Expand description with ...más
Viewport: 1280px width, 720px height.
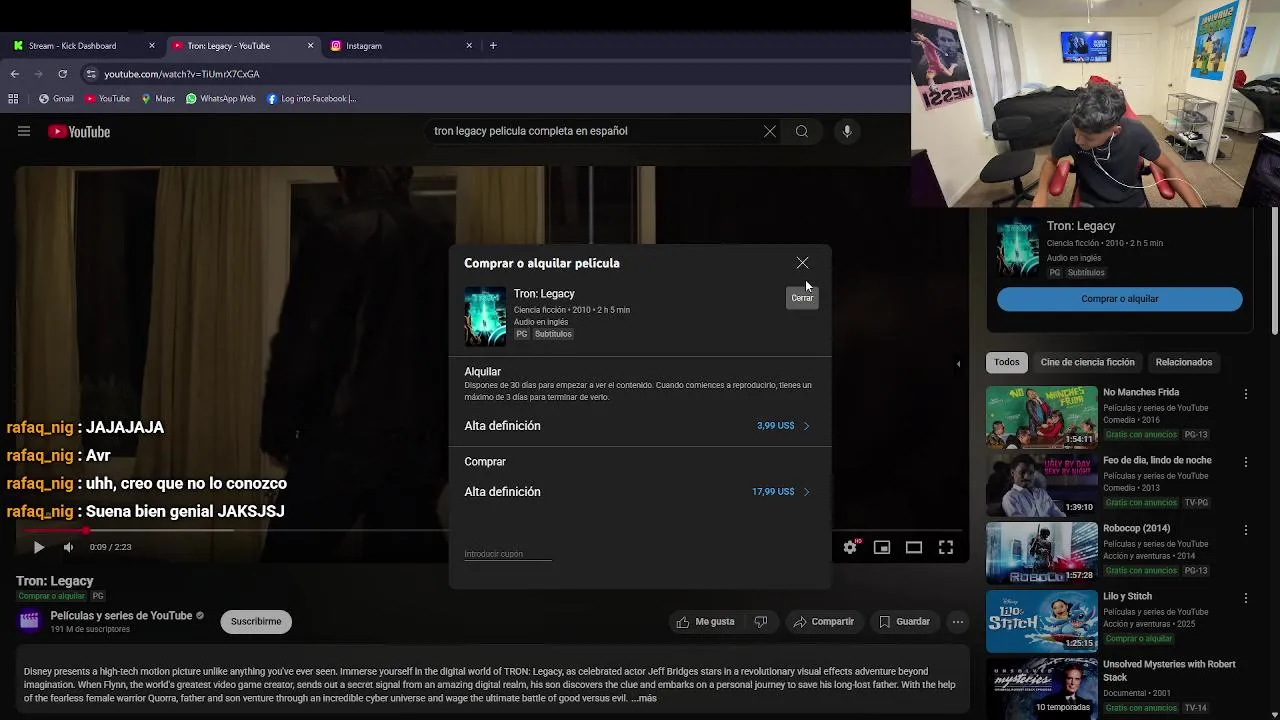point(645,698)
